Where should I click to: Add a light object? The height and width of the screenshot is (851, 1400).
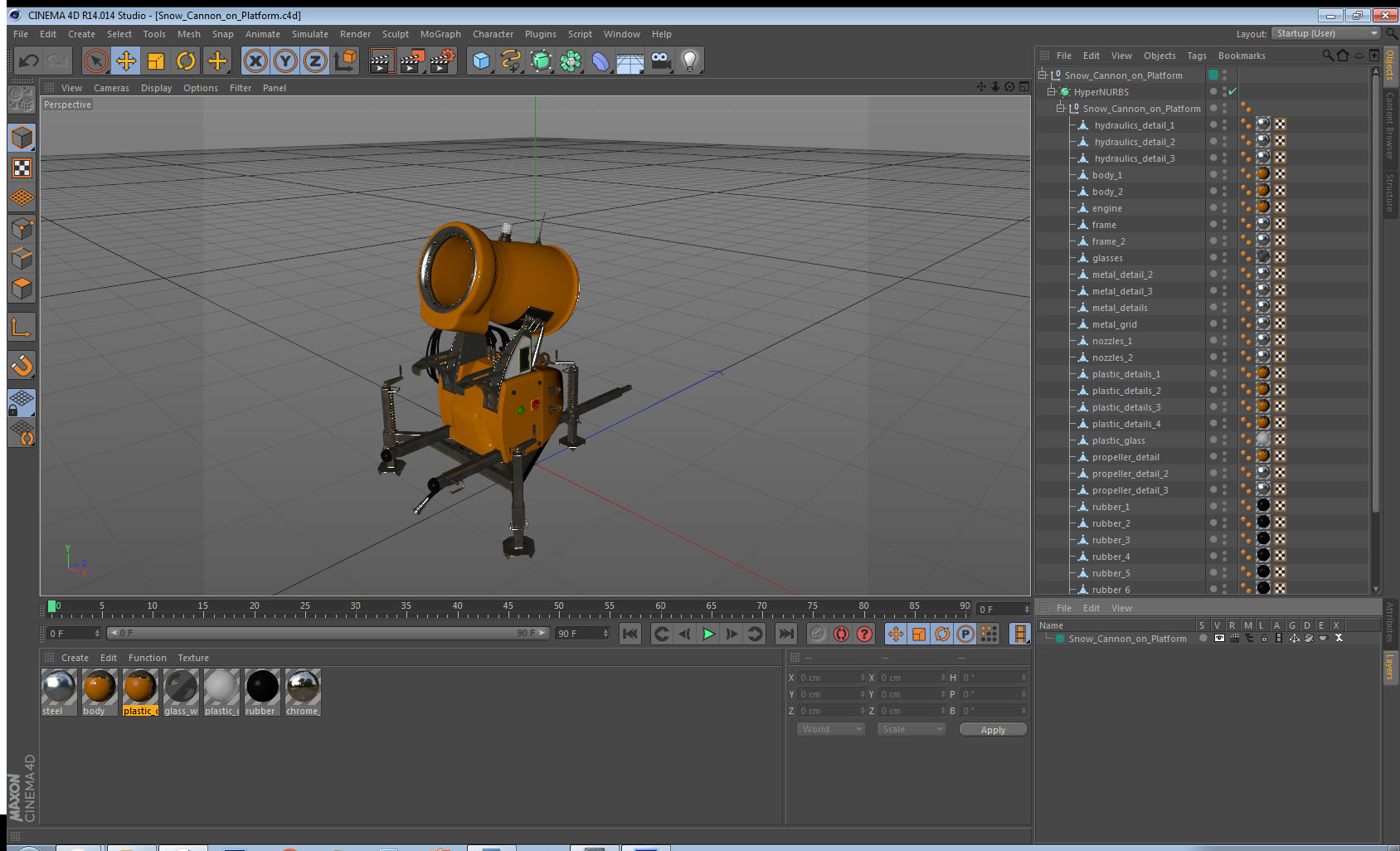coord(690,61)
